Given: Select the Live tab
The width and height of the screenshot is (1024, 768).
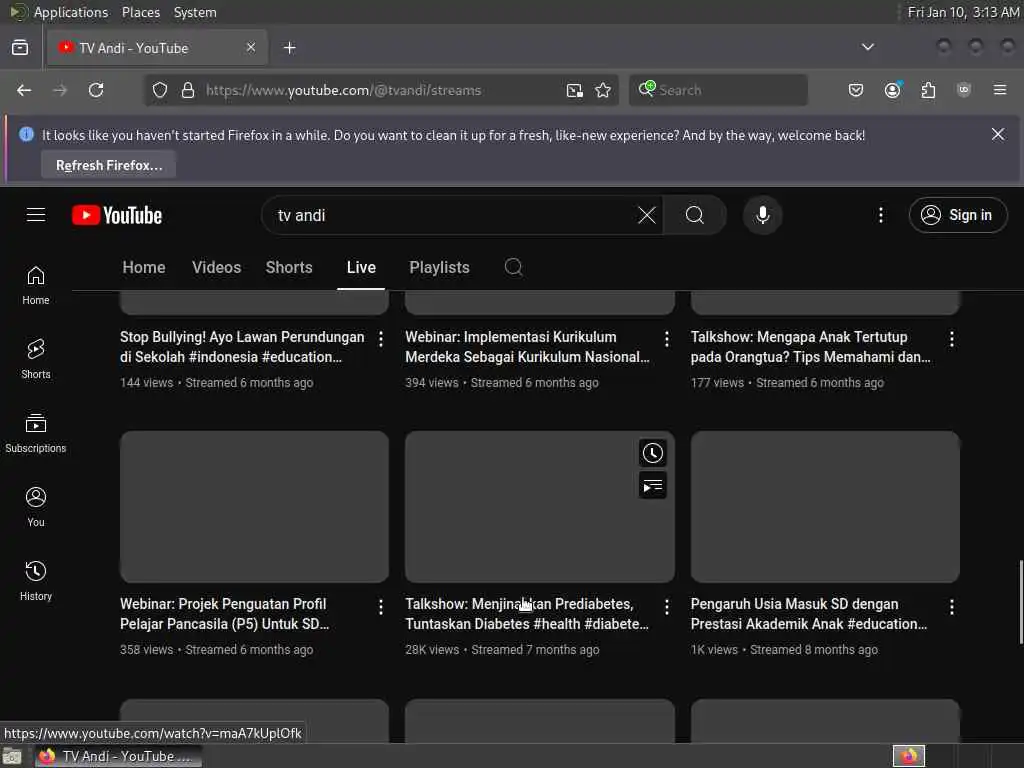Looking at the screenshot, I should click(361, 267).
